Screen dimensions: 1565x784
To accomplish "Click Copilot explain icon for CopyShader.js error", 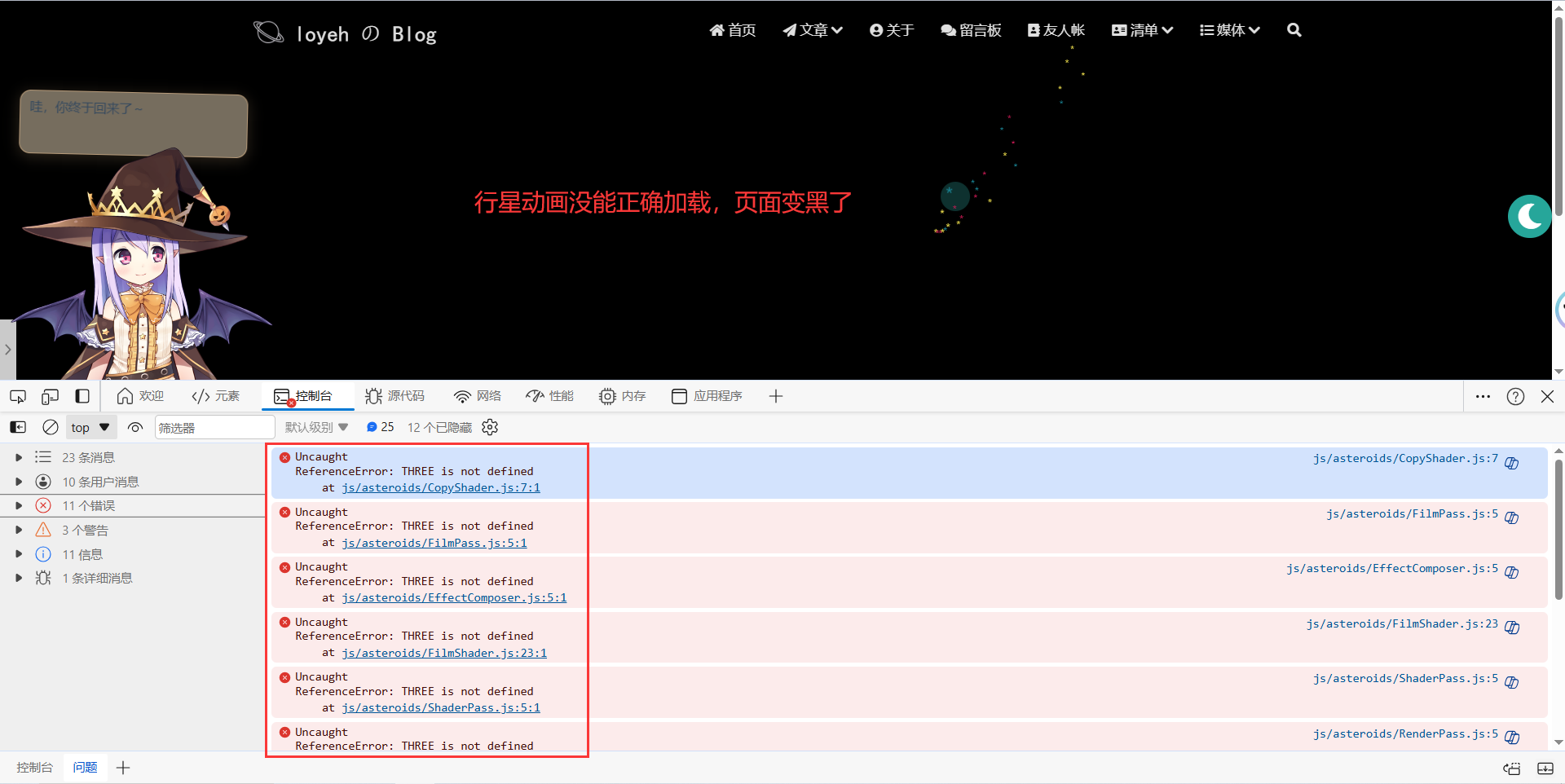I will coord(1512,463).
